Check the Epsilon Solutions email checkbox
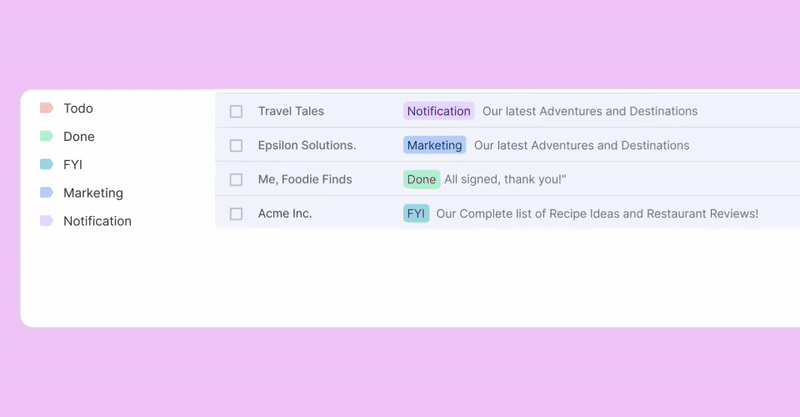 (236, 146)
